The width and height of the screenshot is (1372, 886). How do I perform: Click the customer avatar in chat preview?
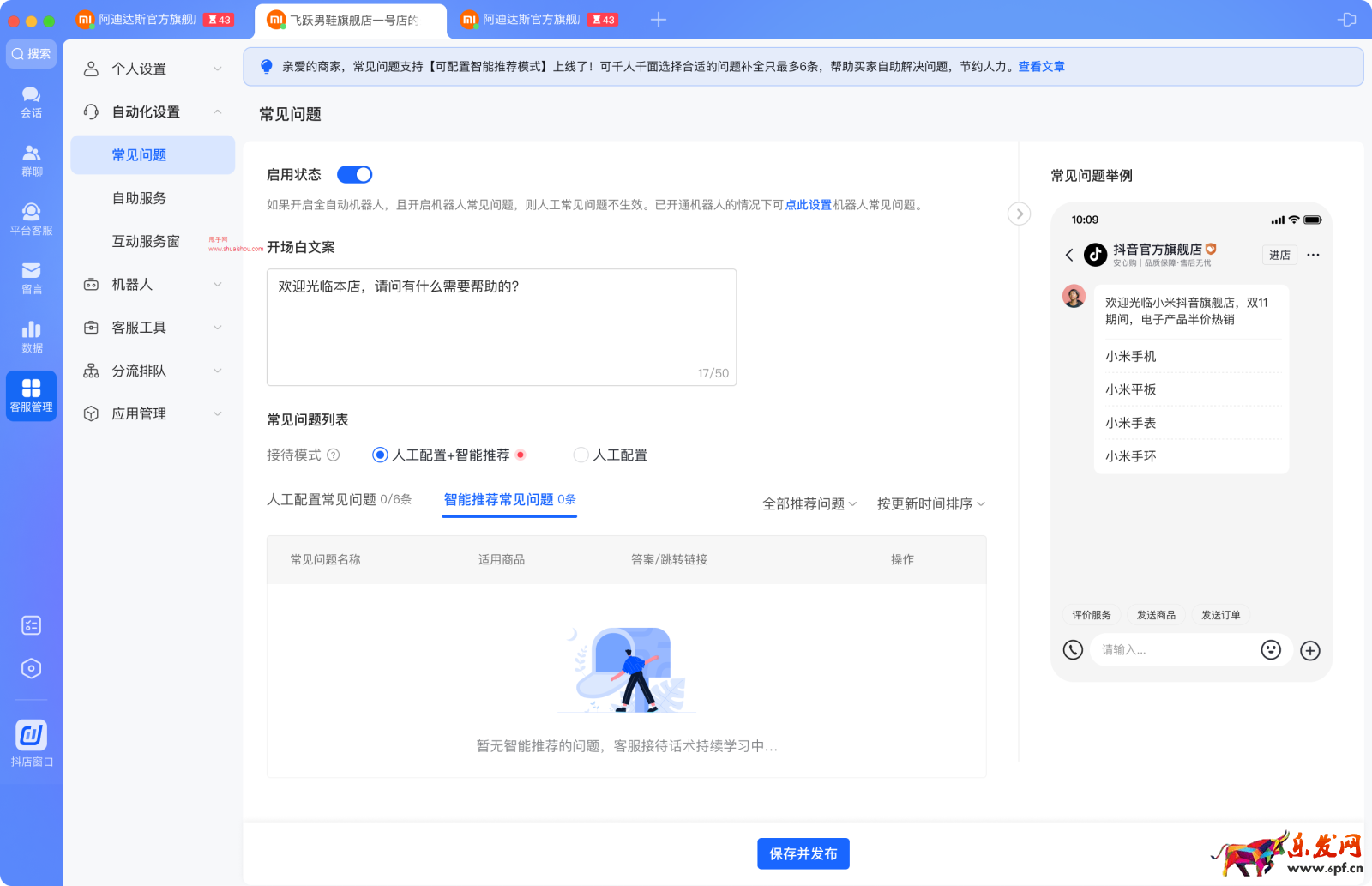1074,297
